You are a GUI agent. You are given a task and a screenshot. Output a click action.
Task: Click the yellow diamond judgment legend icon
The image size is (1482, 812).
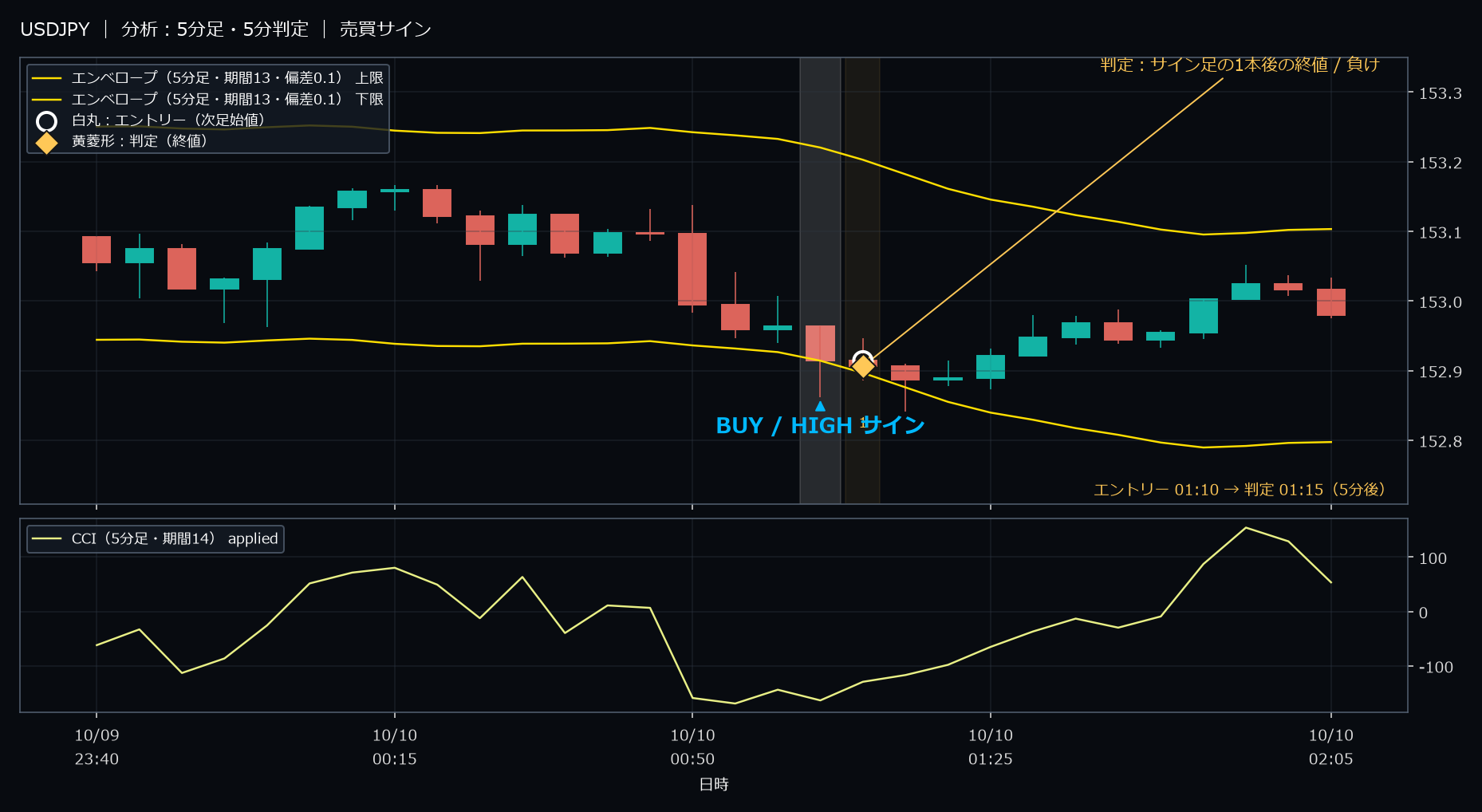pos(47,143)
